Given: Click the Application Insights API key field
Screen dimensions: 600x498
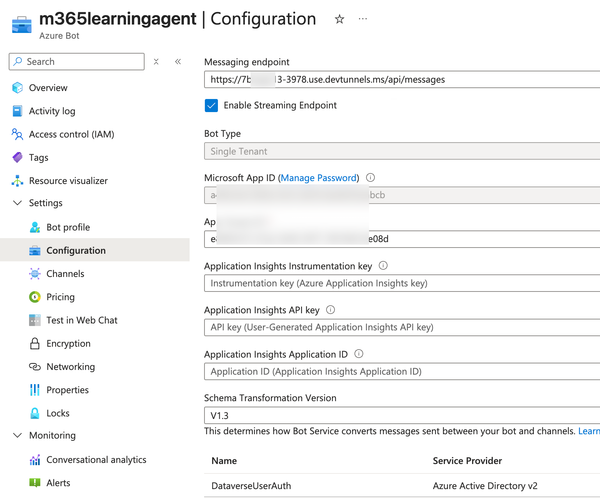Looking at the screenshot, I should pos(402,327).
